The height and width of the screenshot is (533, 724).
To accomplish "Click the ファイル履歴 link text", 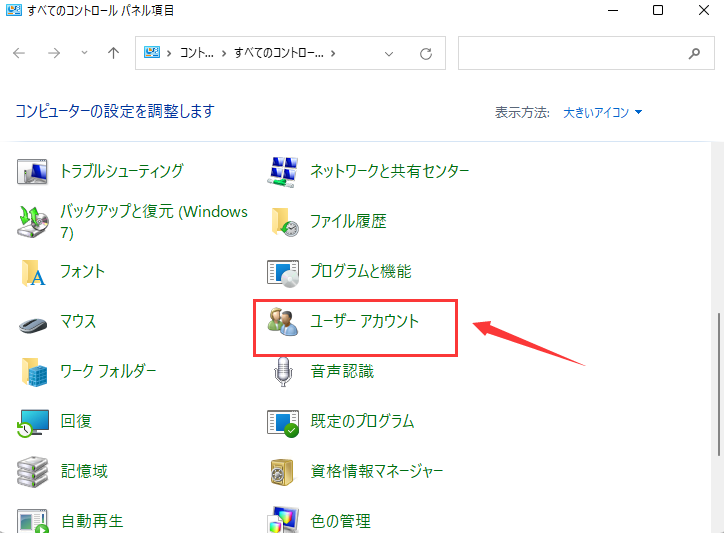I will point(348,222).
